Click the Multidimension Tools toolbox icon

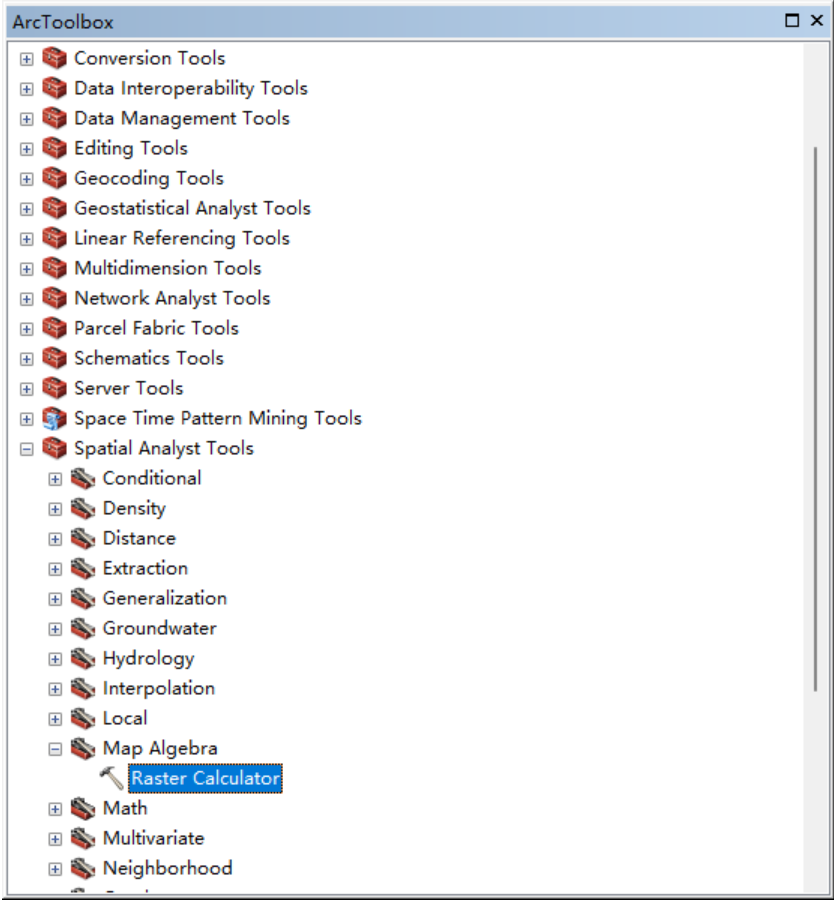(55, 268)
